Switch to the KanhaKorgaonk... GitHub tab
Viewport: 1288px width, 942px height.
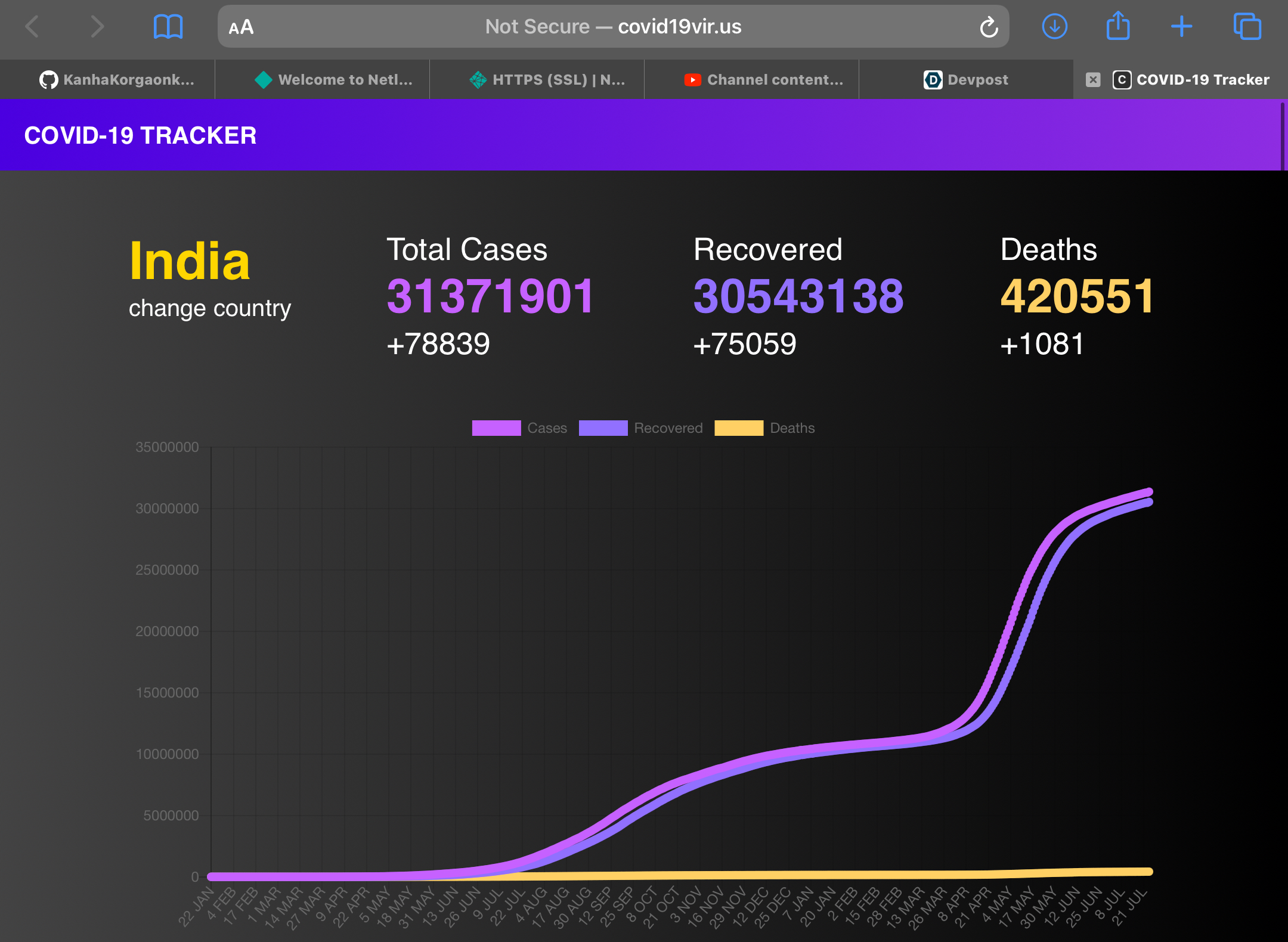coord(117,79)
